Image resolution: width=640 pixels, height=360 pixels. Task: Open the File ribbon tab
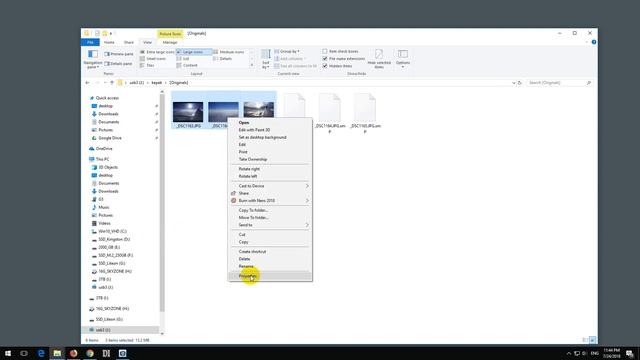(90, 42)
